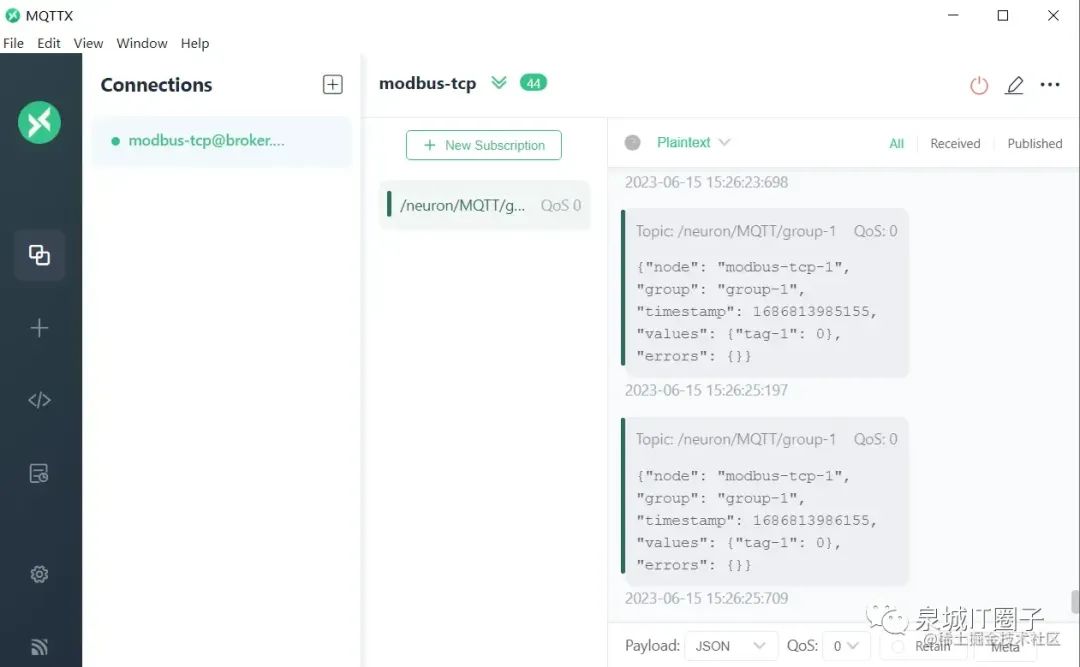
Task: Add new connection with boxed plus icon
Action: [333, 84]
